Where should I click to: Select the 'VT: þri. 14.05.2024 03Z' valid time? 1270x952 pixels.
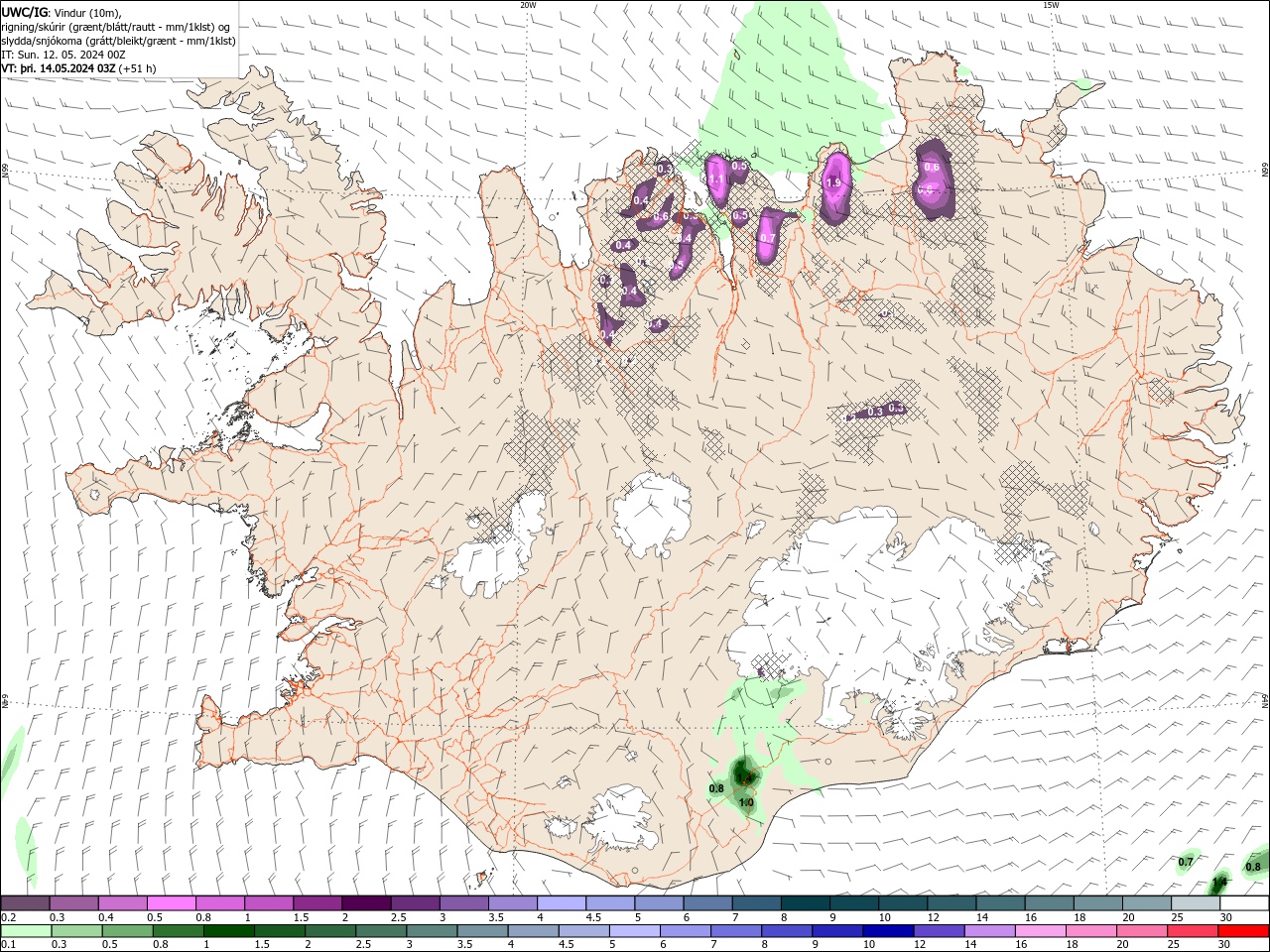click(60, 68)
